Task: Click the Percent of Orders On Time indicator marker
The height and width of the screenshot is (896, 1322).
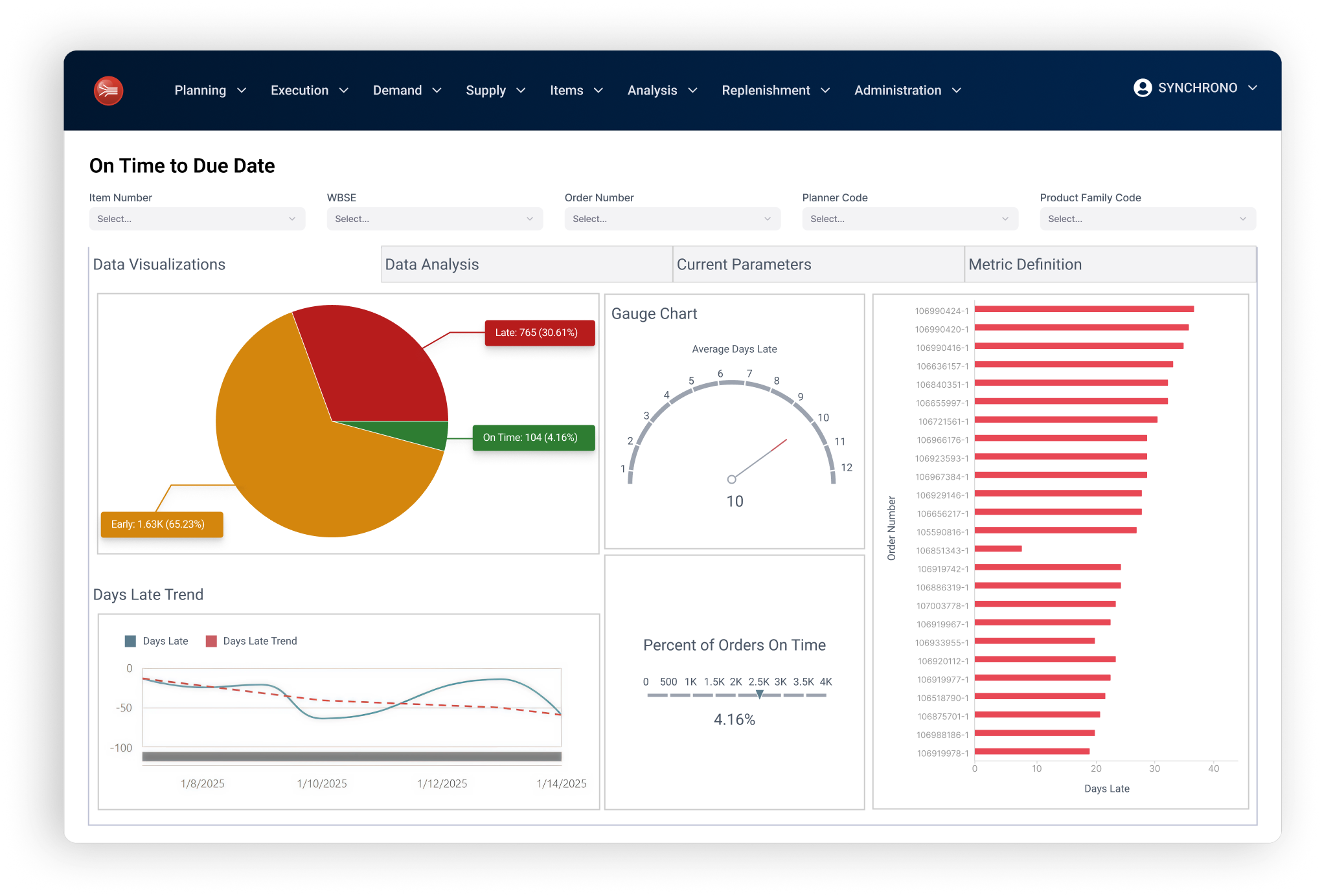Action: (758, 695)
